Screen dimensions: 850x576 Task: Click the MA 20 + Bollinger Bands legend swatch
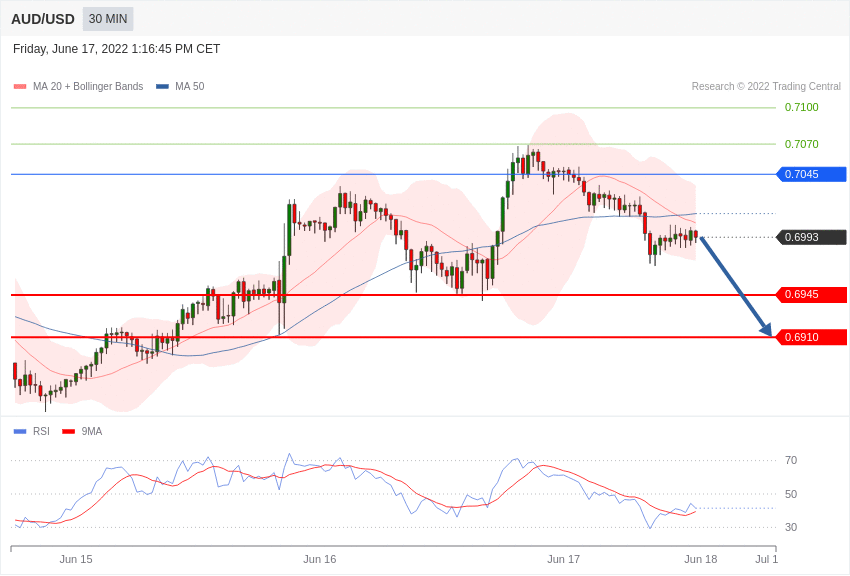click(x=20, y=87)
